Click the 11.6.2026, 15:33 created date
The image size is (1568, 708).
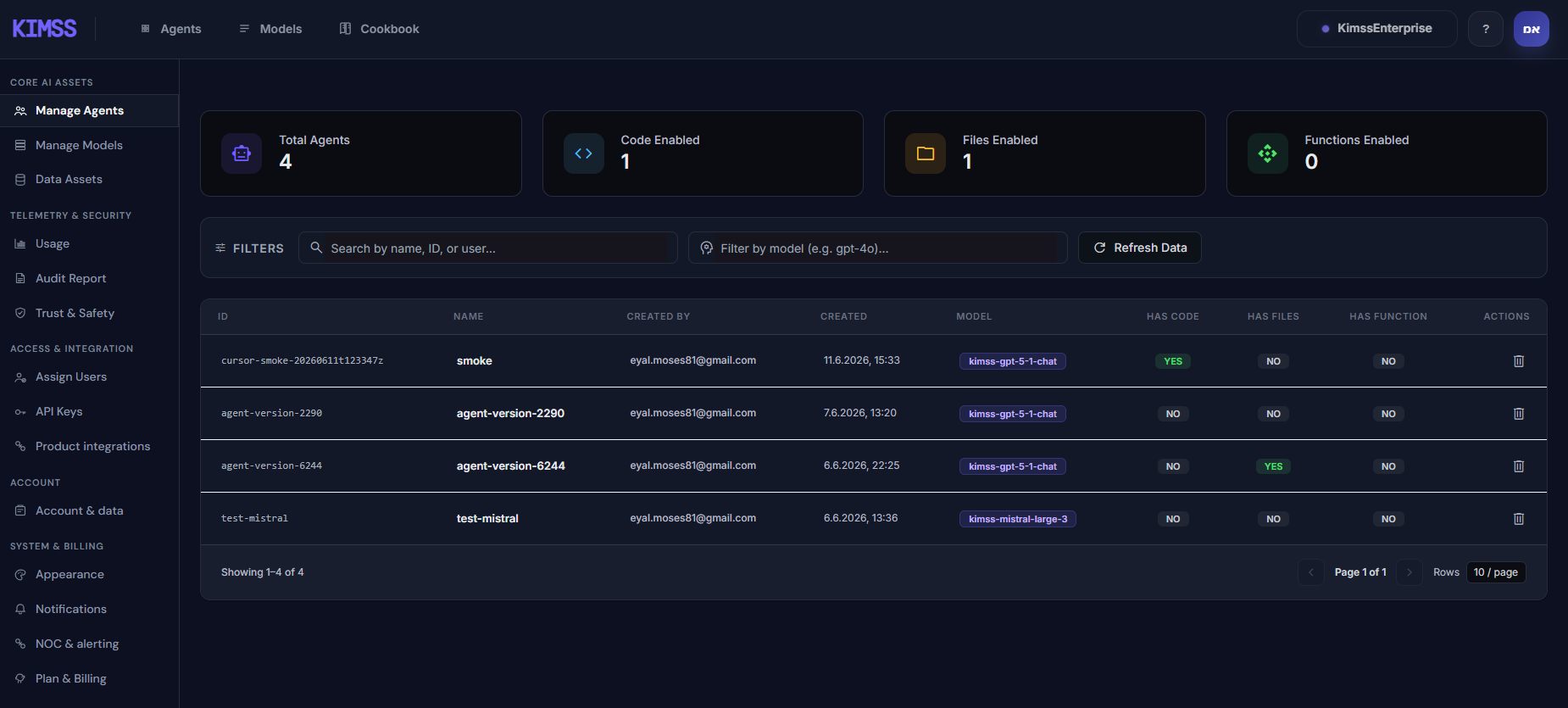pyautogui.click(x=861, y=360)
